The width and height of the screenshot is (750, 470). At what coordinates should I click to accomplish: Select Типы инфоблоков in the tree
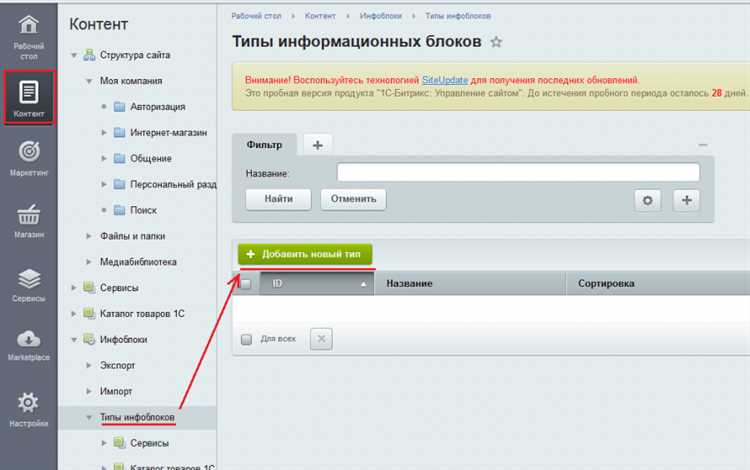coord(137,417)
